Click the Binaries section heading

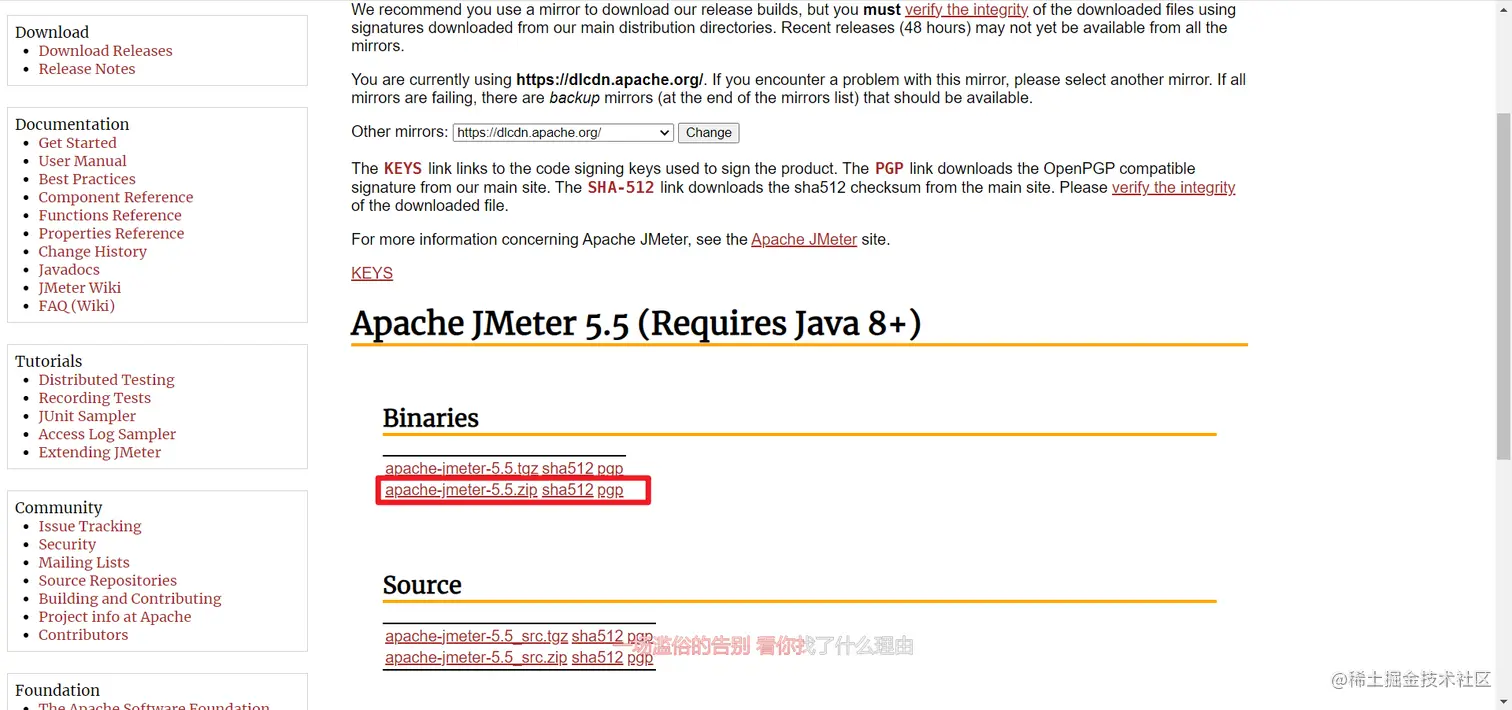(x=431, y=418)
